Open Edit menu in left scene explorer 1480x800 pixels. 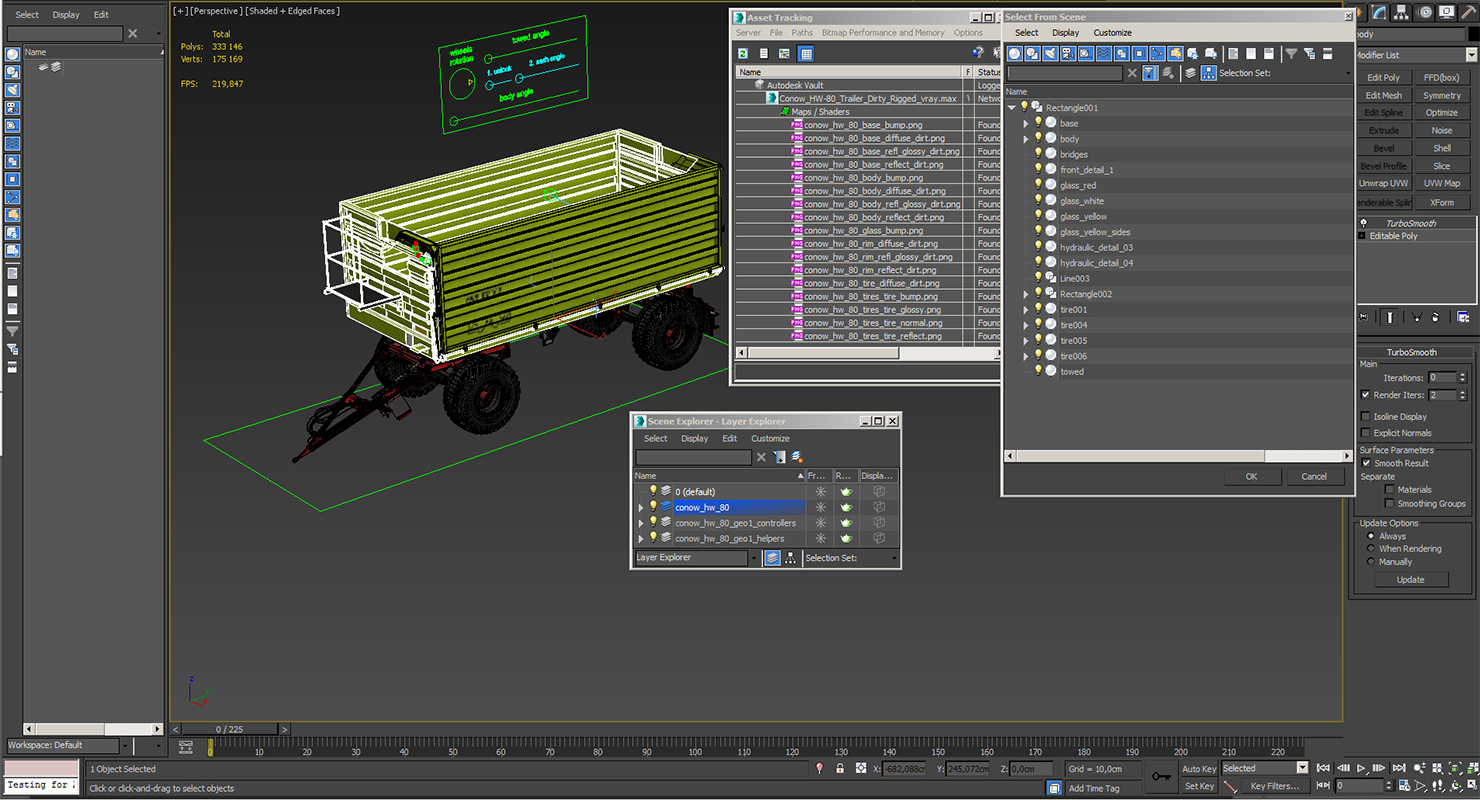(x=101, y=15)
